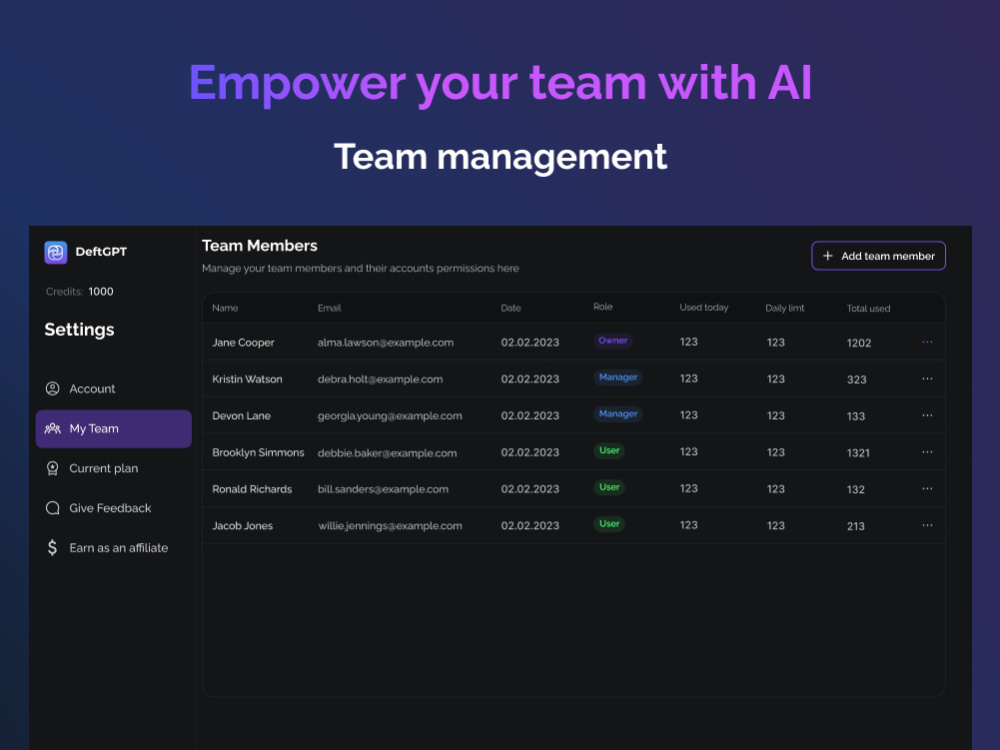Viewport: 1000px width, 750px height.
Task: Click the Date column header
Action: coord(511,308)
